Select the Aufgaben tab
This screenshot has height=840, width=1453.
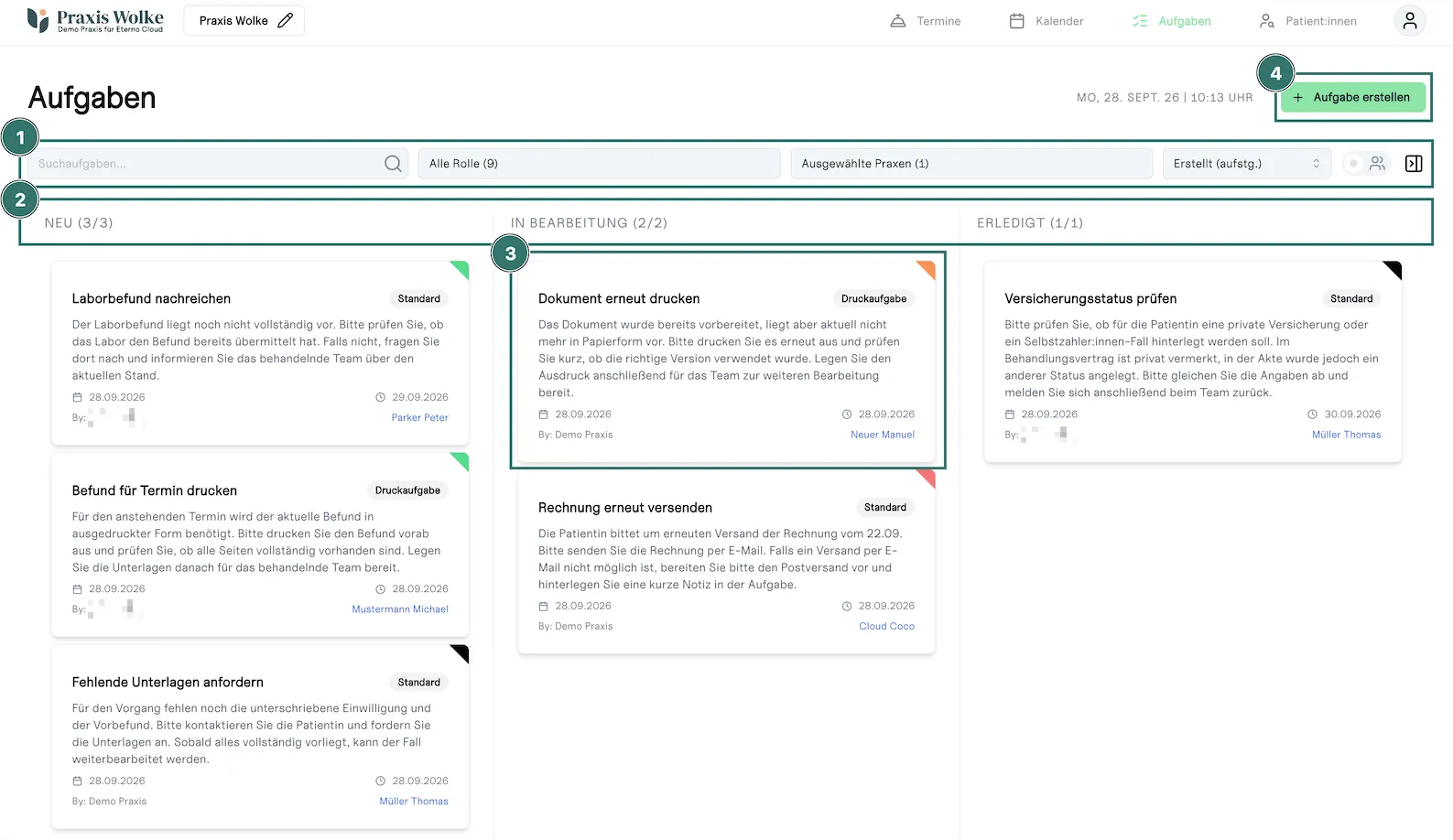coord(1171,21)
